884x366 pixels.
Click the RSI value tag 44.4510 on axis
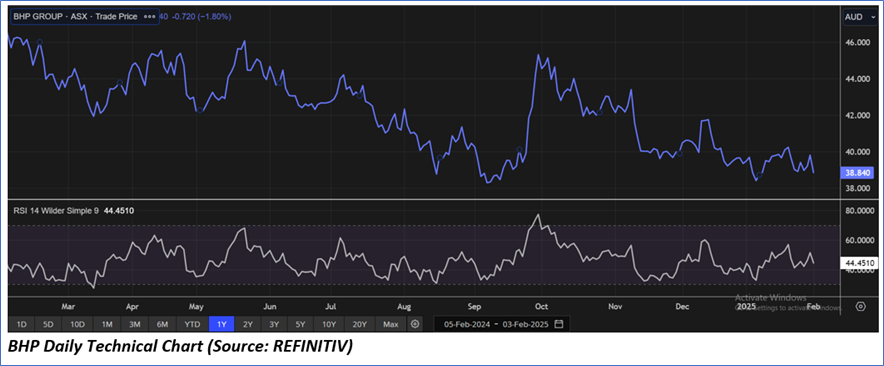[x=859, y=263]
